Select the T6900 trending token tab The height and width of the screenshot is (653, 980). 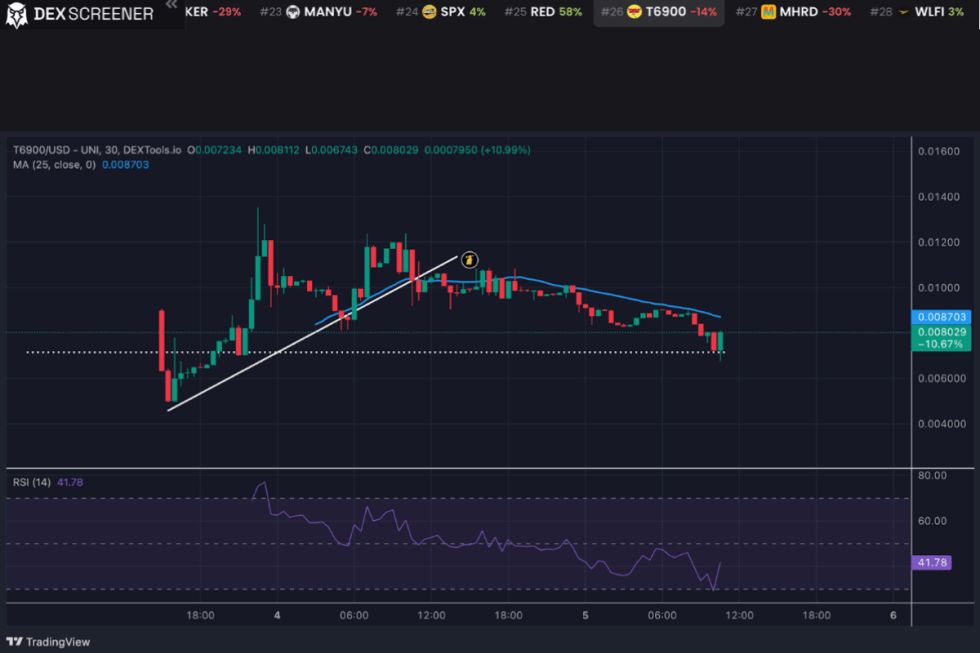pyautogui.click(x=659, y=12)
